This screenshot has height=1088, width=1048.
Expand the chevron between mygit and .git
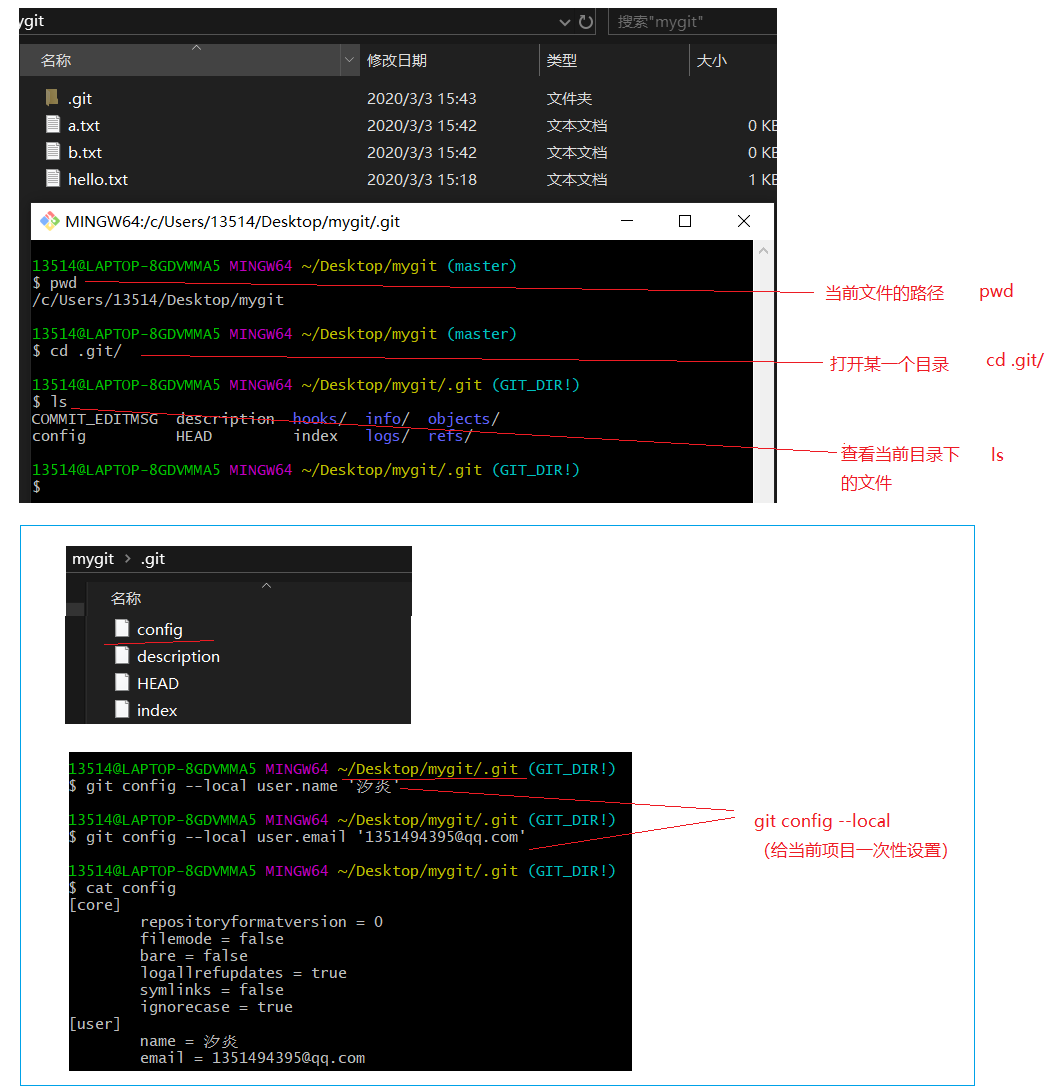[x=128, y=559]
